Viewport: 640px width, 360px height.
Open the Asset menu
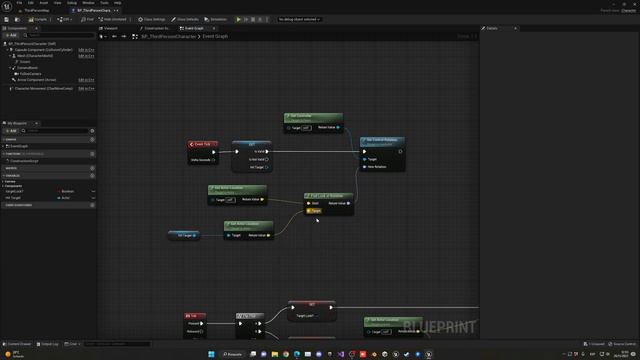click(44, 2)
